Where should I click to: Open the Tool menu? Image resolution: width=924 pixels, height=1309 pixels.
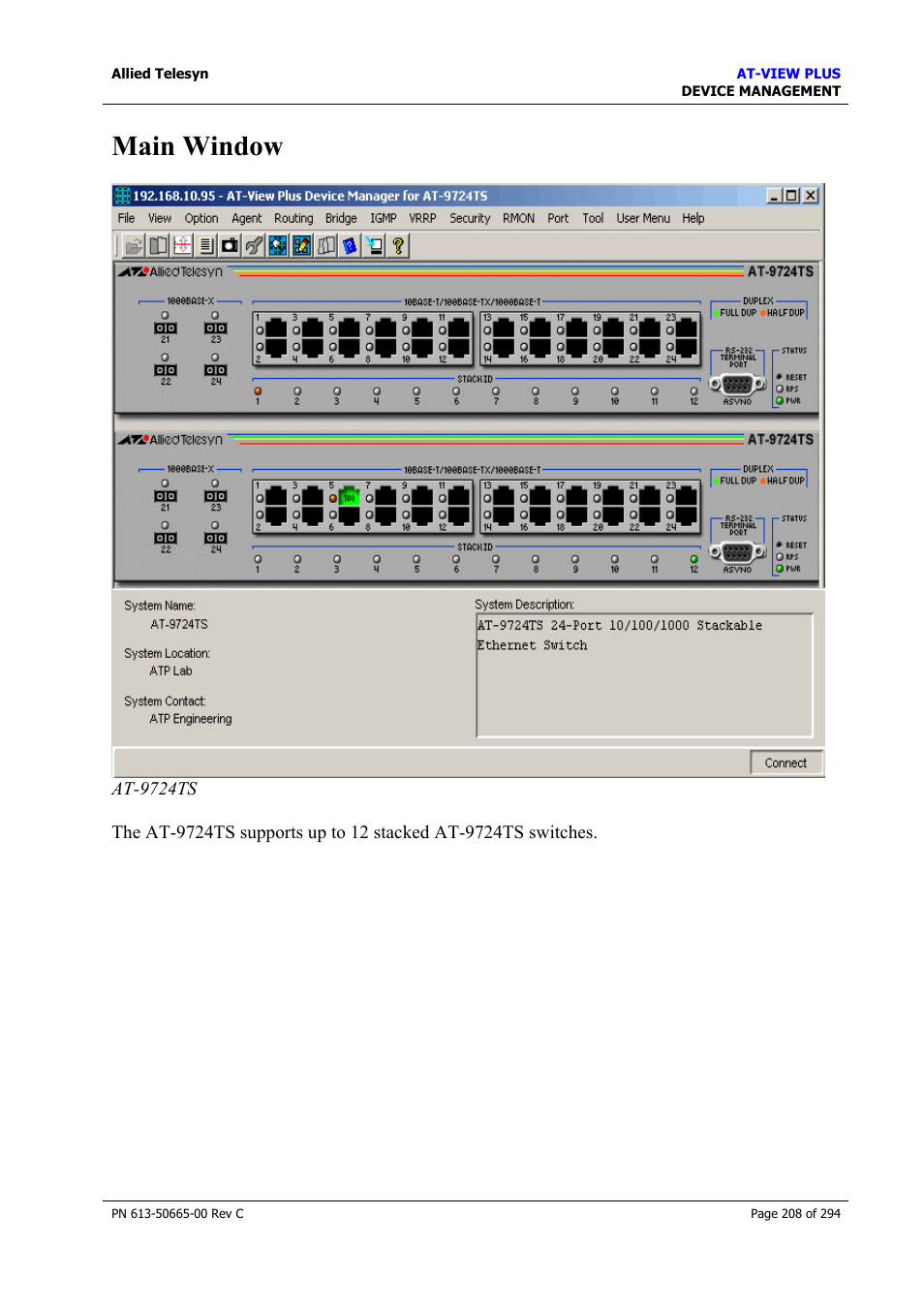point(593,219)
